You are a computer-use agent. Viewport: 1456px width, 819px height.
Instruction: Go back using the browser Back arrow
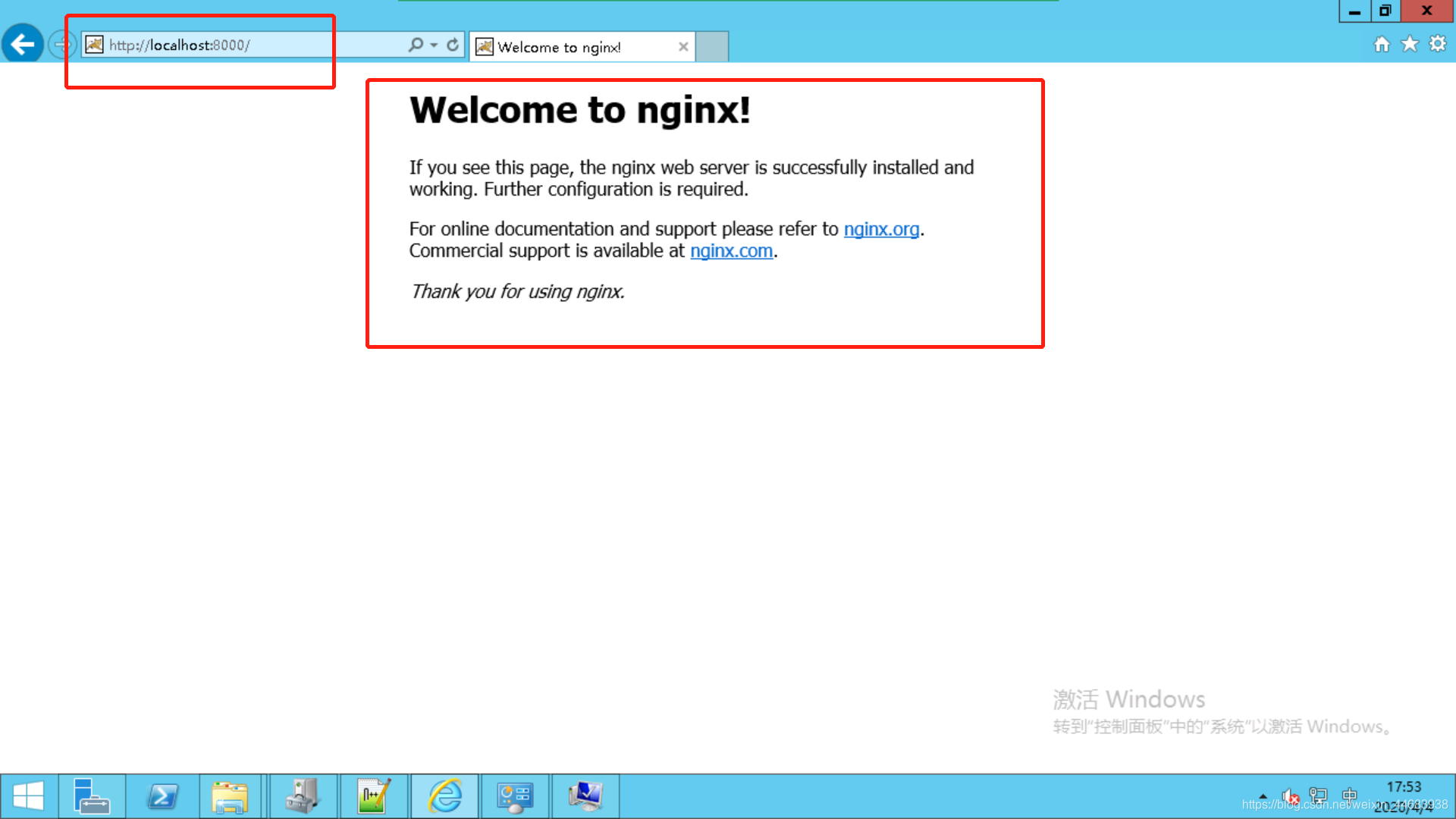pos(23,44)
